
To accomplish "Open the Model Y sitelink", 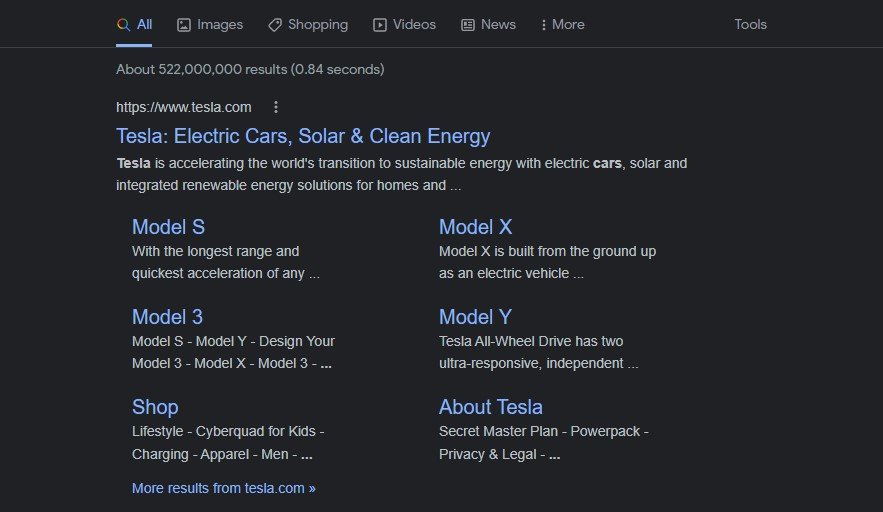I will 475,317.
